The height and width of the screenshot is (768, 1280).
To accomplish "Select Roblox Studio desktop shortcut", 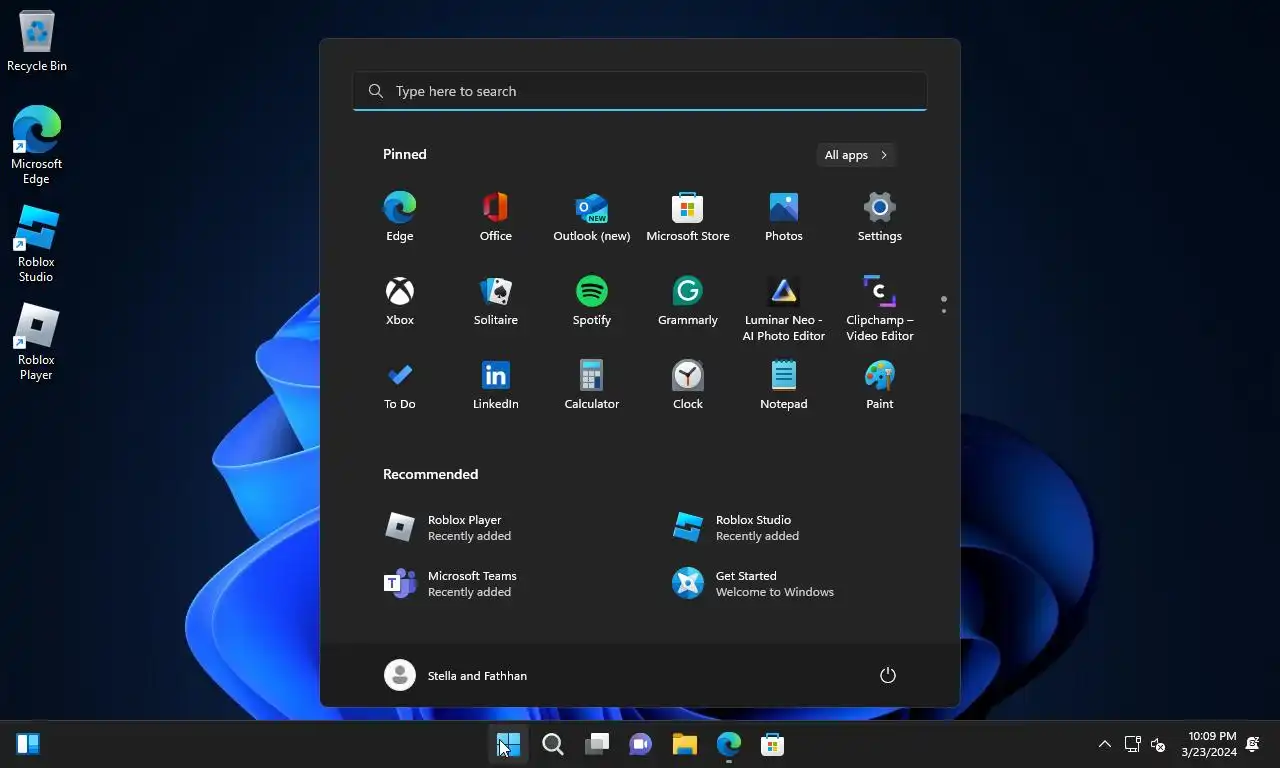I will tap(37, 245).
